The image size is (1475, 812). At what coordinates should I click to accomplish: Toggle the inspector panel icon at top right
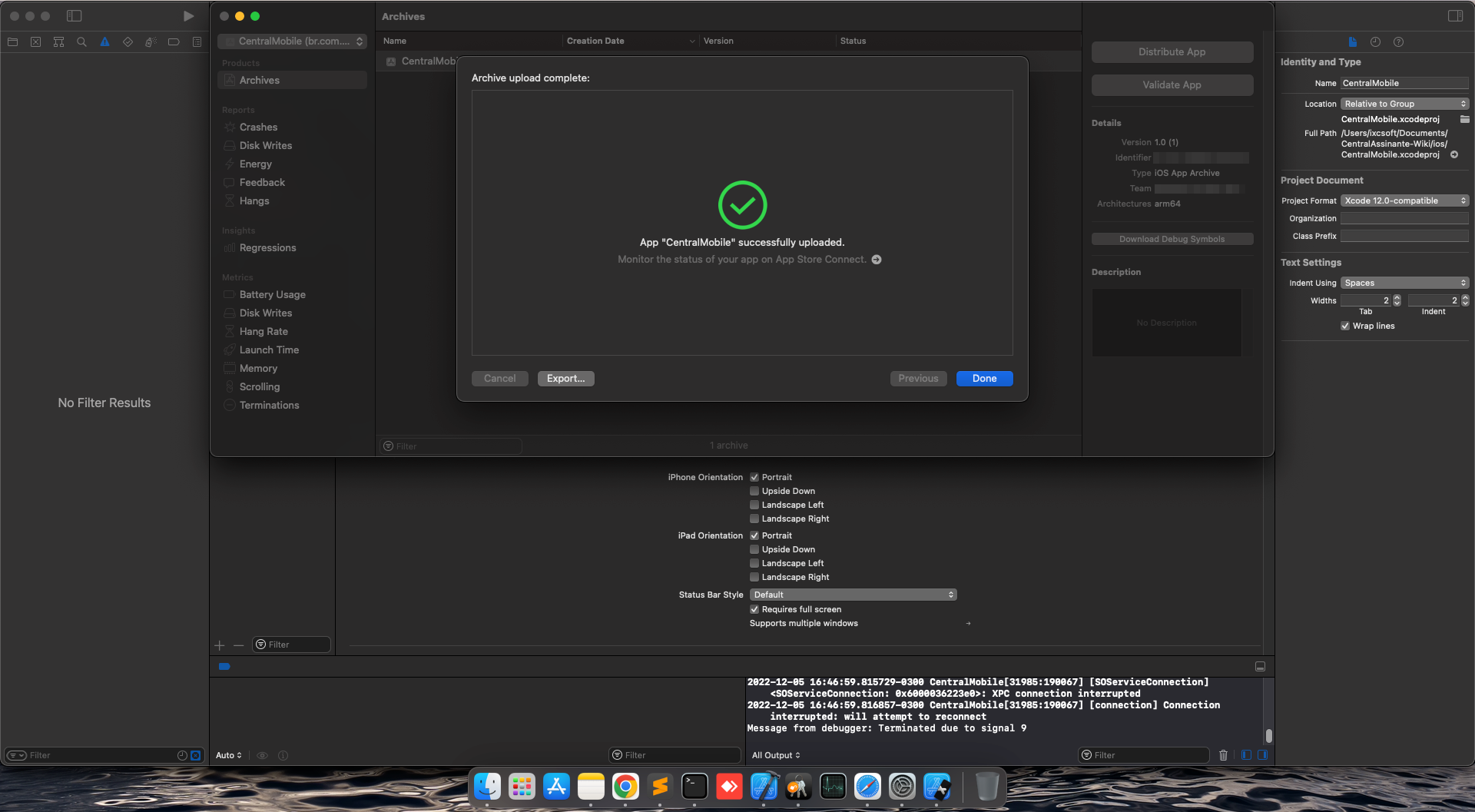1455,16
